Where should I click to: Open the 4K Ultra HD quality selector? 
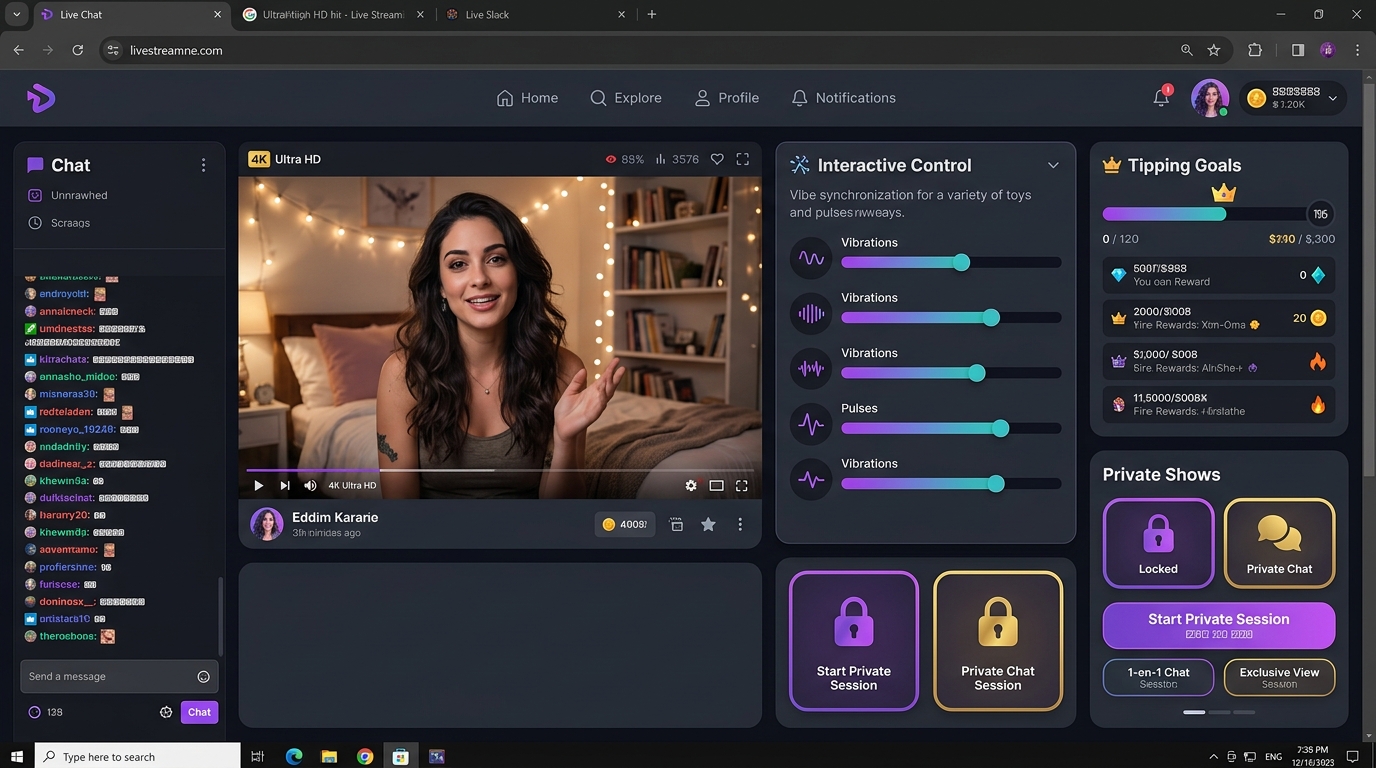click(x=352, y=485)
